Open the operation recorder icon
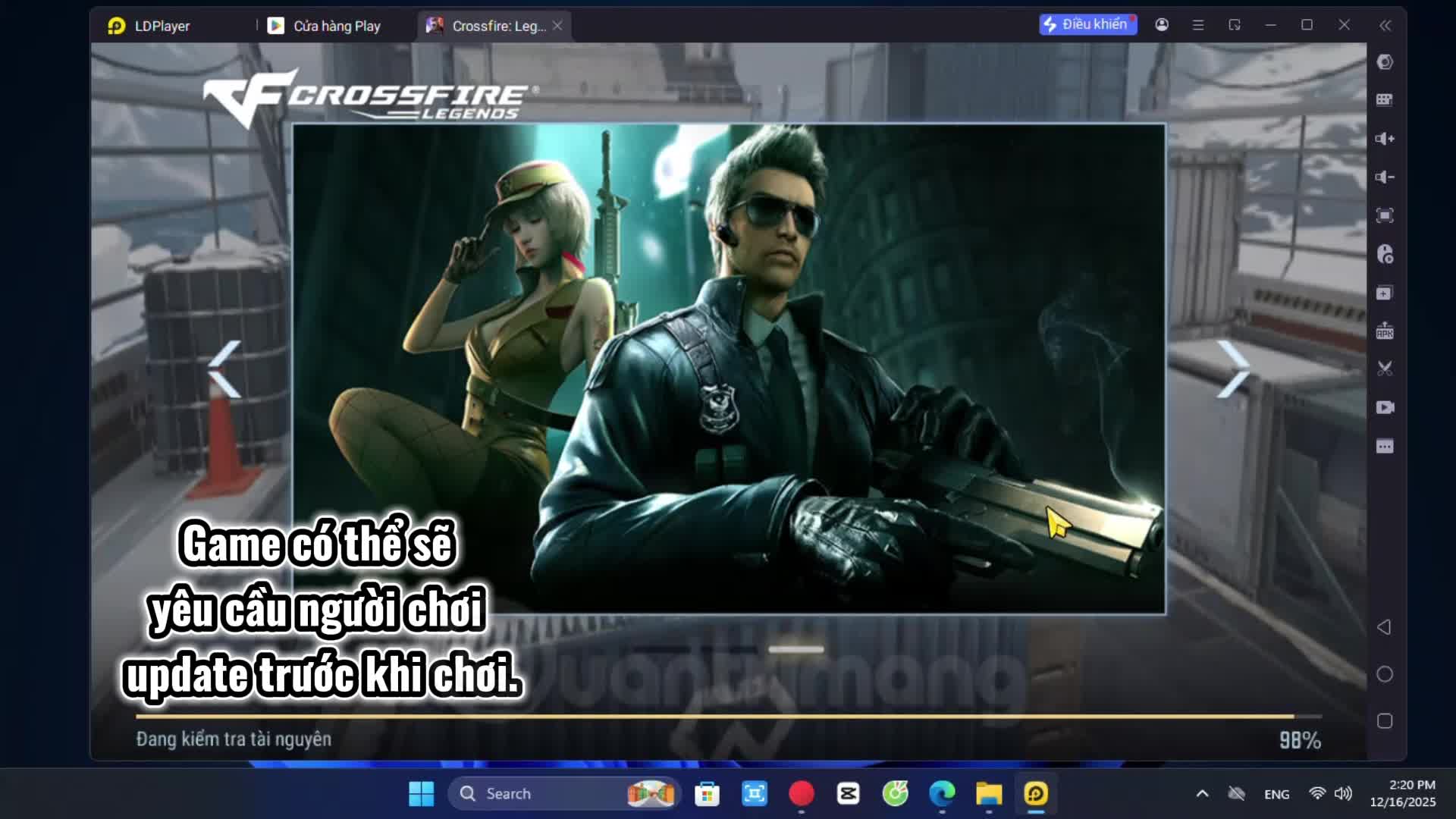The height and width of the screenshot is (819, 1456). click(1385, 254)
